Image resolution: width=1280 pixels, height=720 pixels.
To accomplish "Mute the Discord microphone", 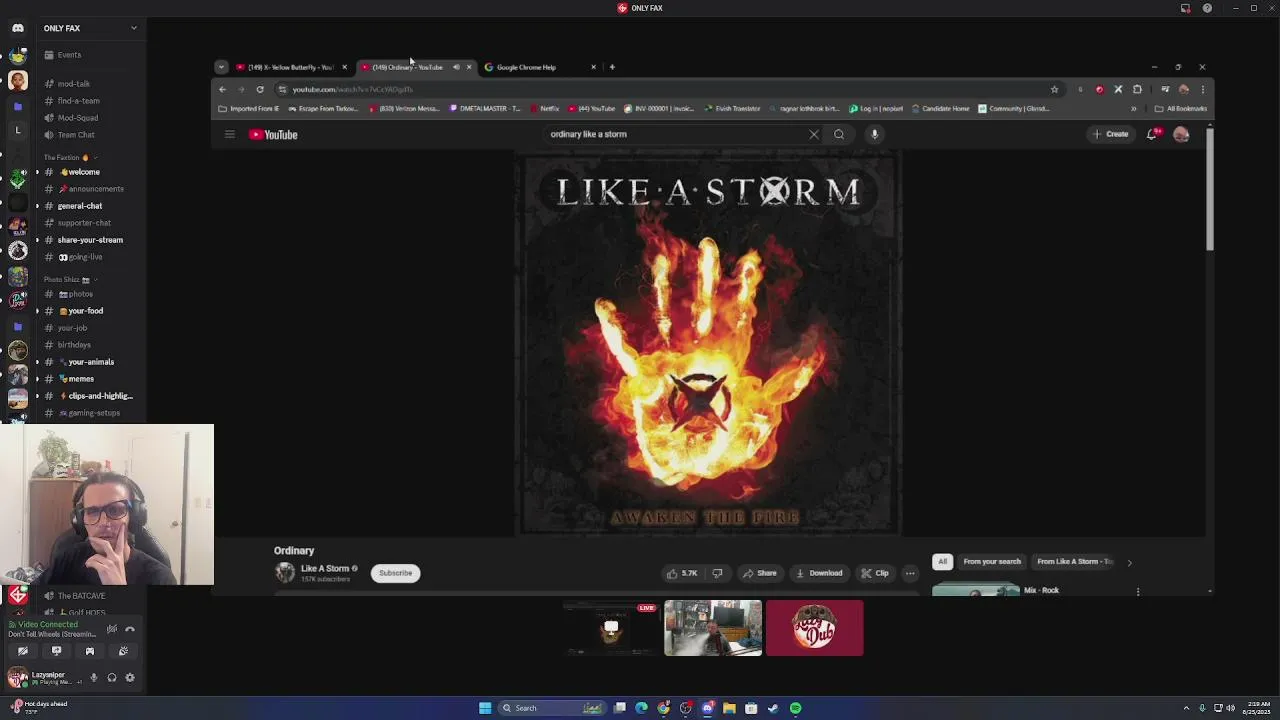I will [x=94, y=678].
